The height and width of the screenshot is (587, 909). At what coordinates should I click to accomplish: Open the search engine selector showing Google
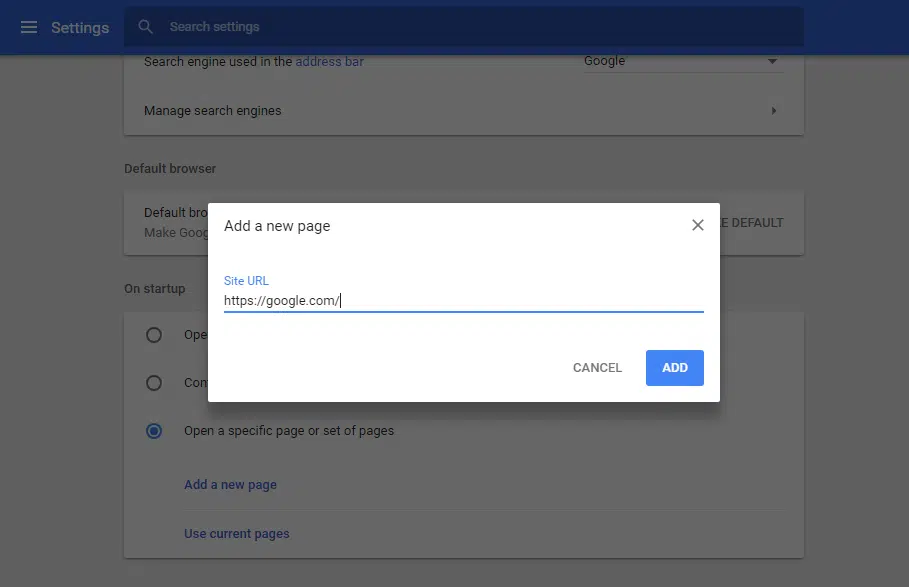683,61
